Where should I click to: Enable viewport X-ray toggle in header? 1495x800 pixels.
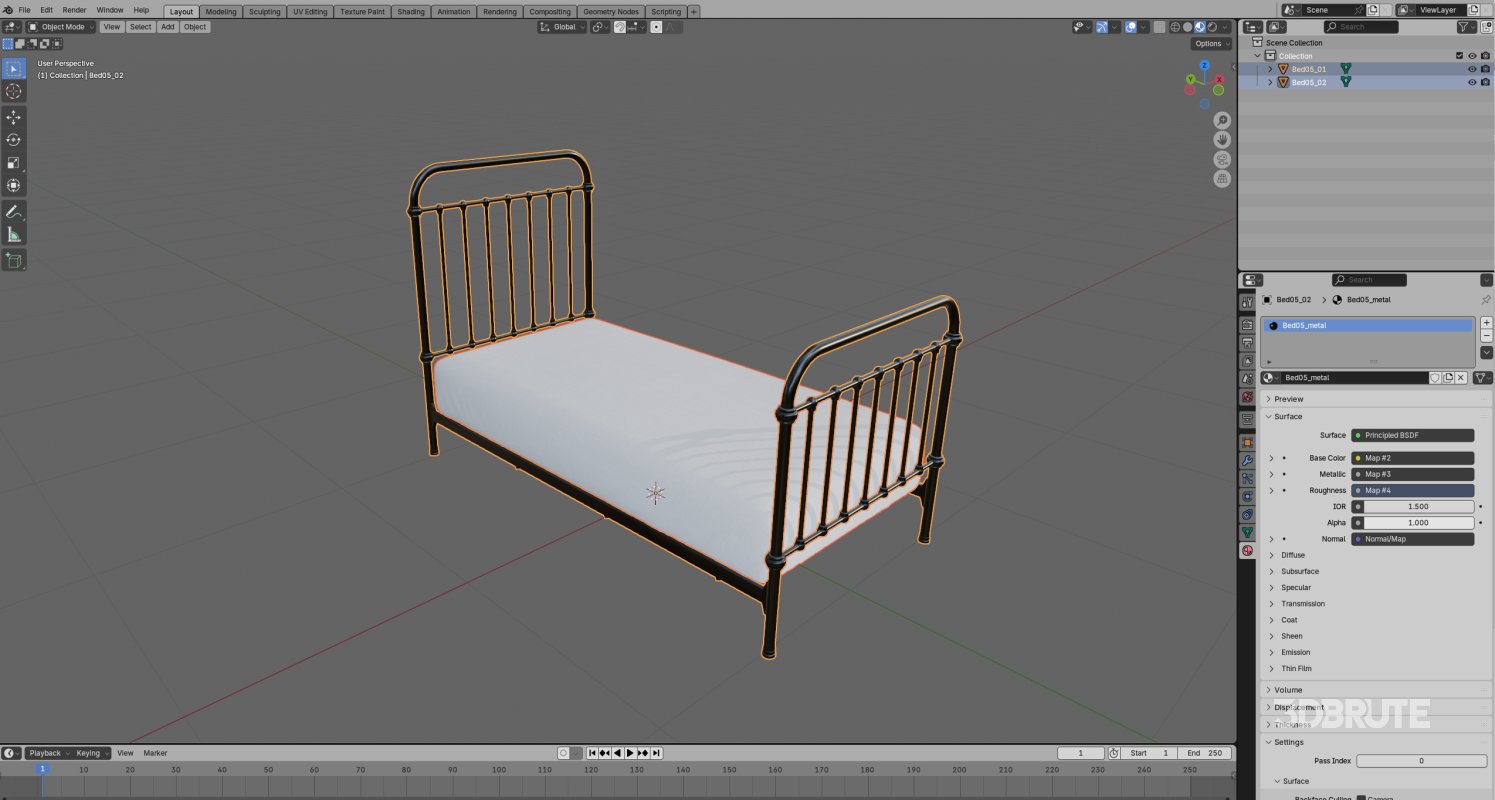pos(1160,27)
